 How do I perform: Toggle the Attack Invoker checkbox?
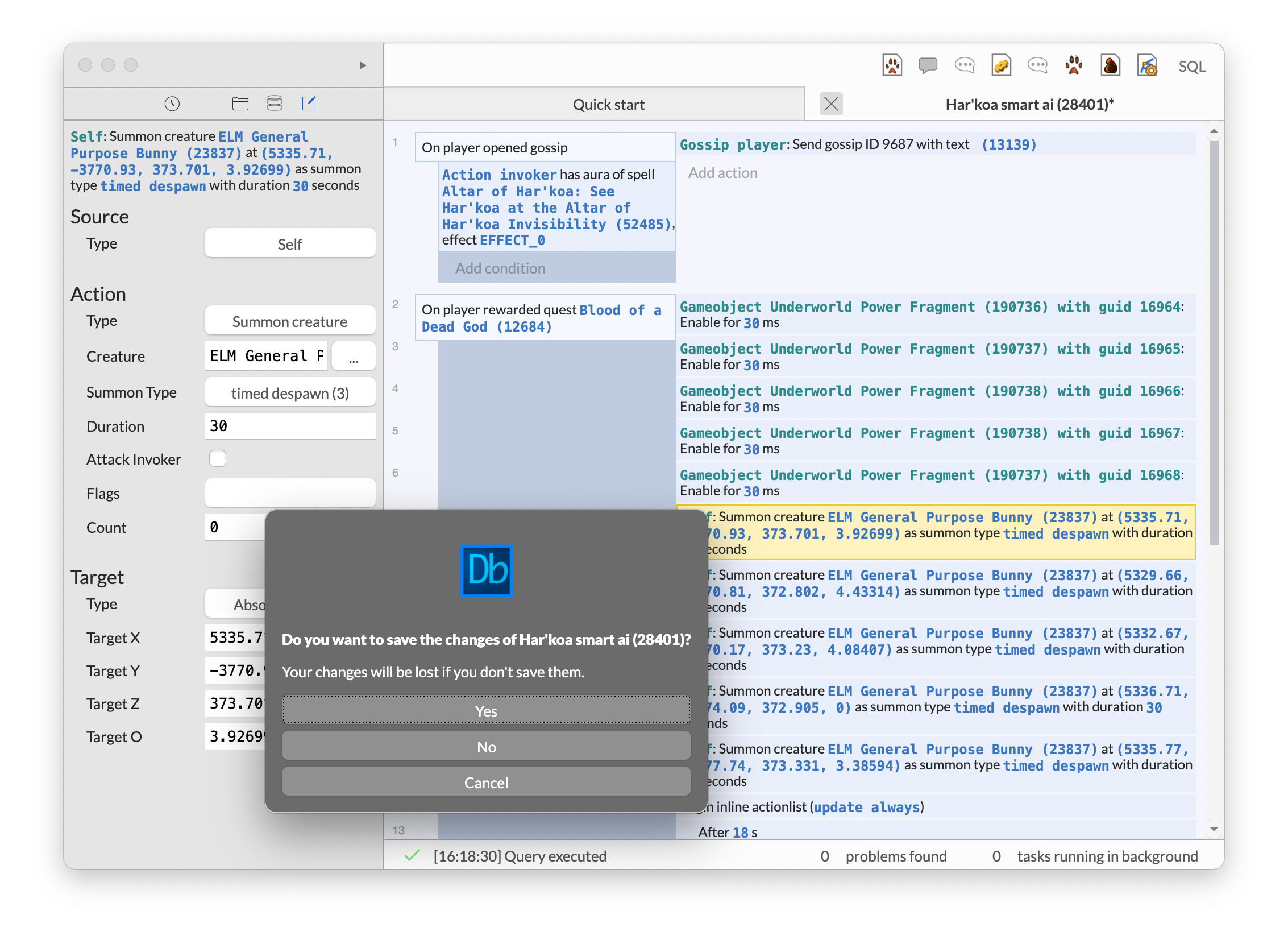(218, 459)
